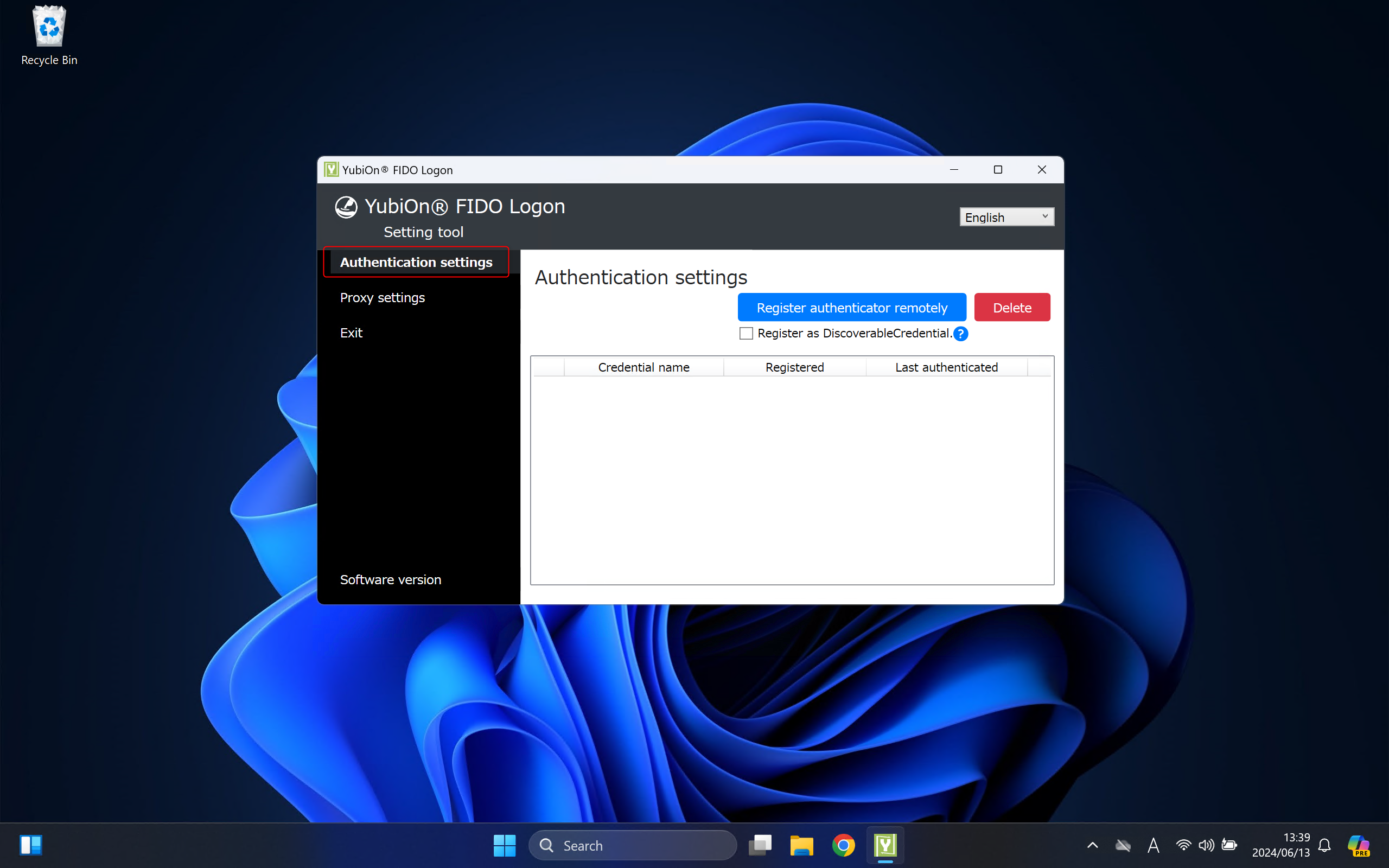Click the taskbar Search box
The width and height of the screenshot is (1389, 868).
tap(633, 845)
